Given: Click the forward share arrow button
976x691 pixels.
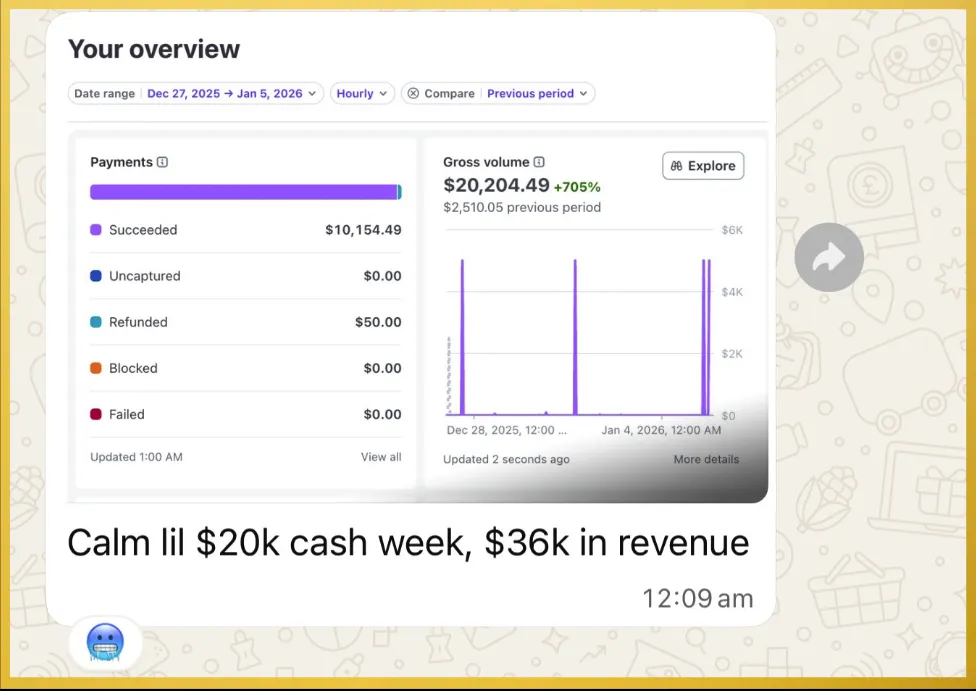Looking at the screenshot, I should [828, 257].
